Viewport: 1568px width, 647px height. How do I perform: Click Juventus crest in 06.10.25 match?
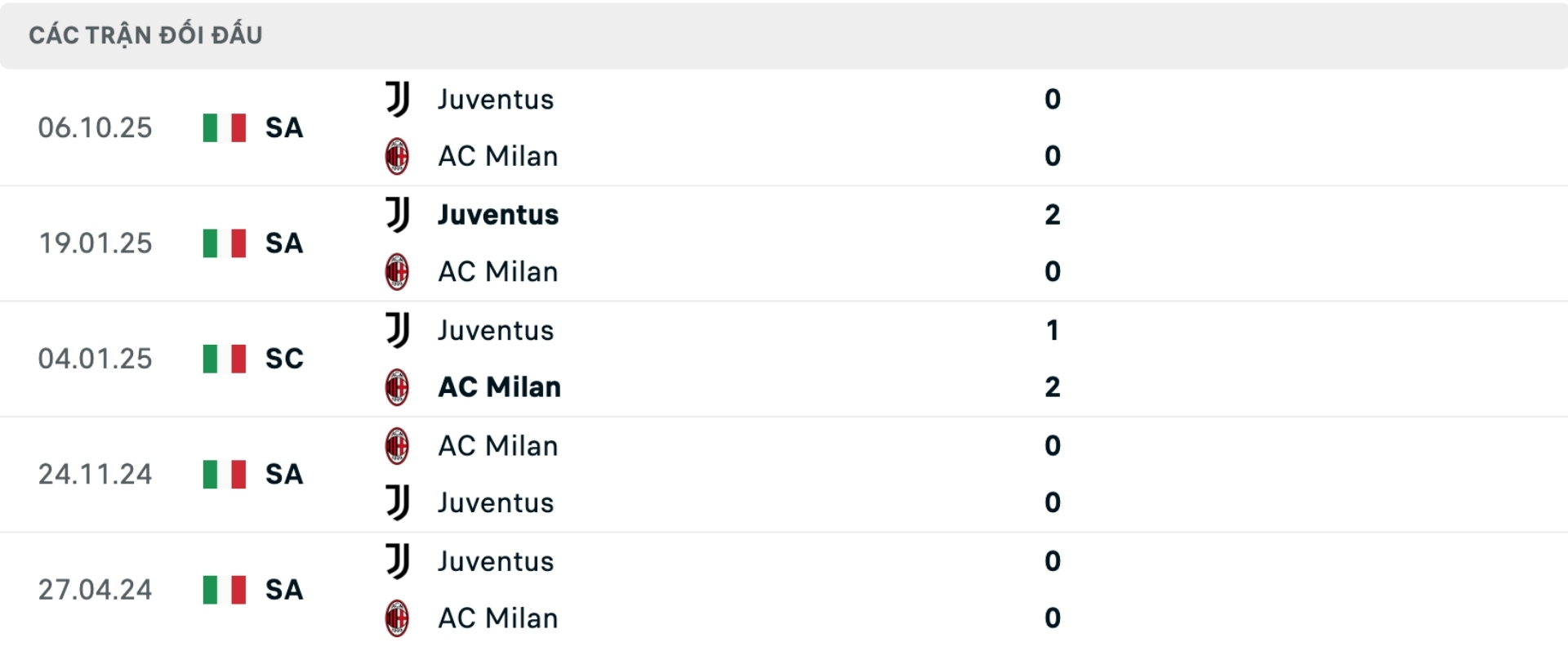pyautogui.click(x=398, y=100)
